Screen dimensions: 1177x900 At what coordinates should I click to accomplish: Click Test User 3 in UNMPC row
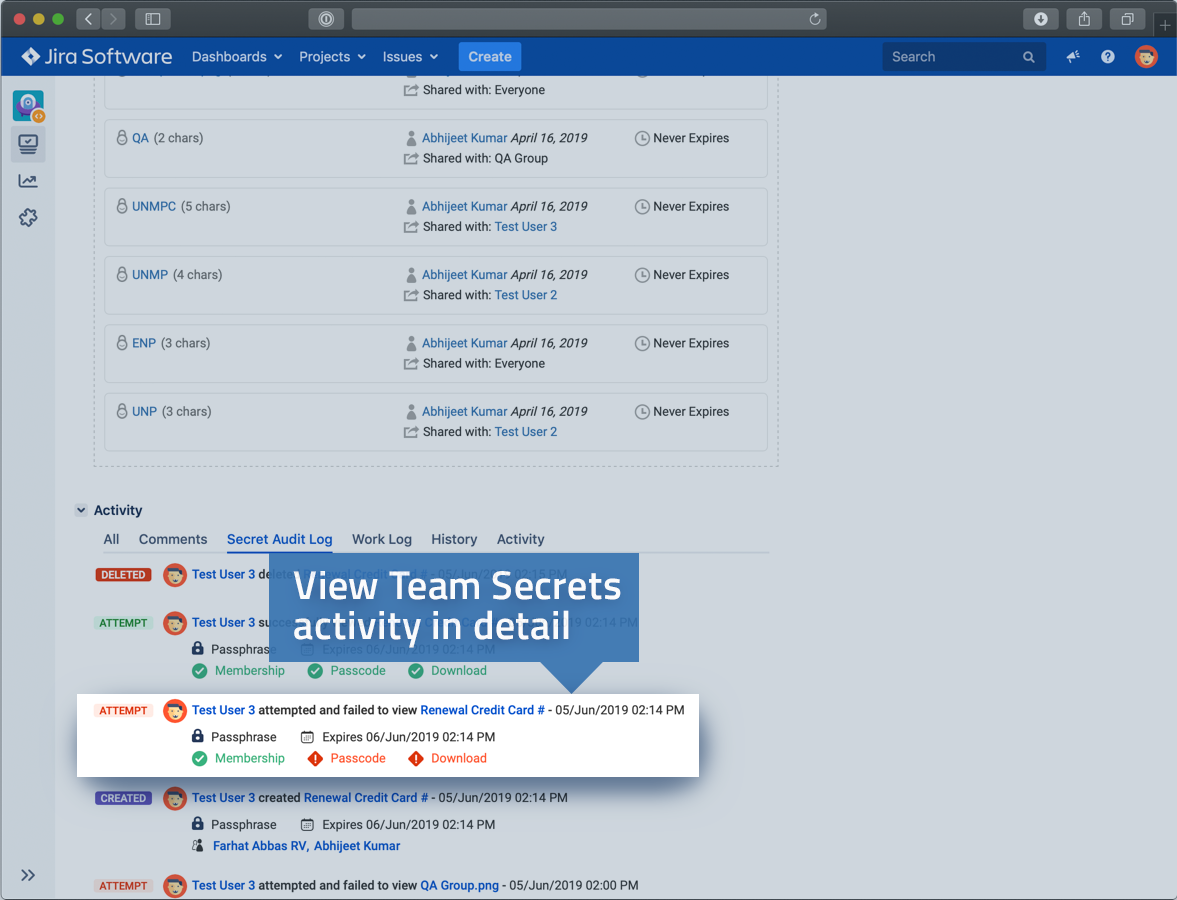click(x=525, y=227)
